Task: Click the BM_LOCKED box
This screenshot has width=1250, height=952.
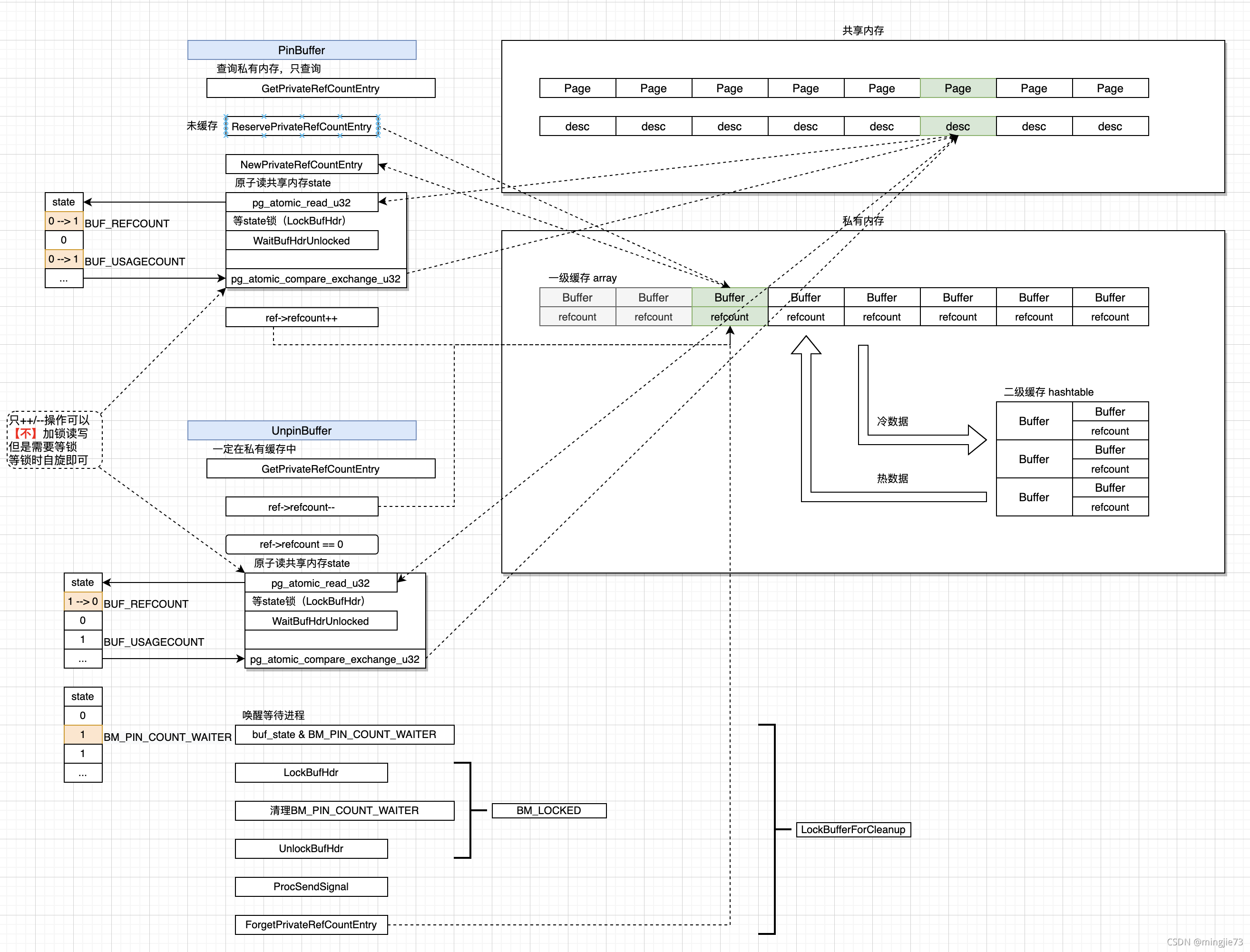Action: tap(549, 810)
